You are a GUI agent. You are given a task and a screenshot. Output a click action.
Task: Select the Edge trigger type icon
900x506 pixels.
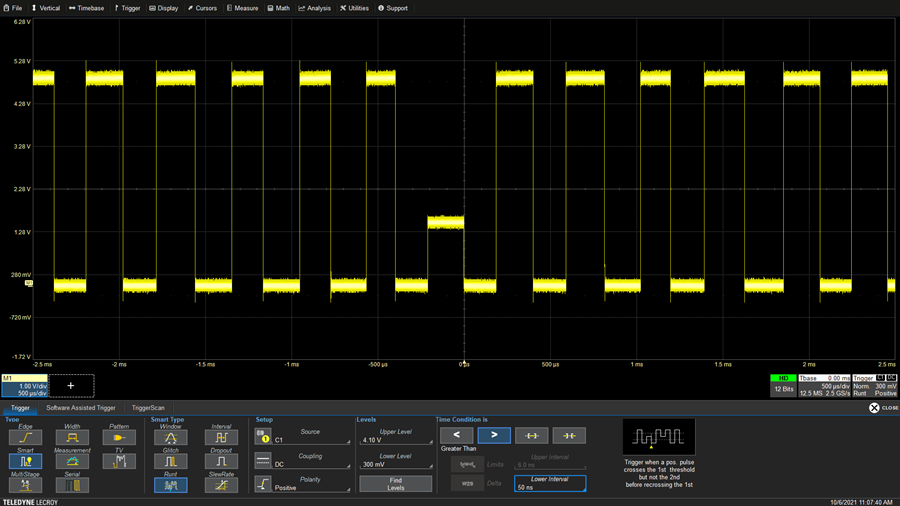coord(25,437)
